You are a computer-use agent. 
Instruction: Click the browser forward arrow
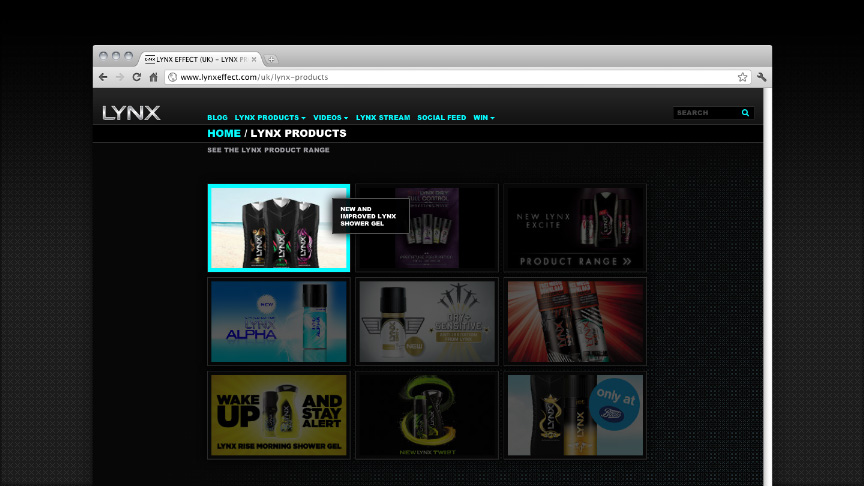120,77
